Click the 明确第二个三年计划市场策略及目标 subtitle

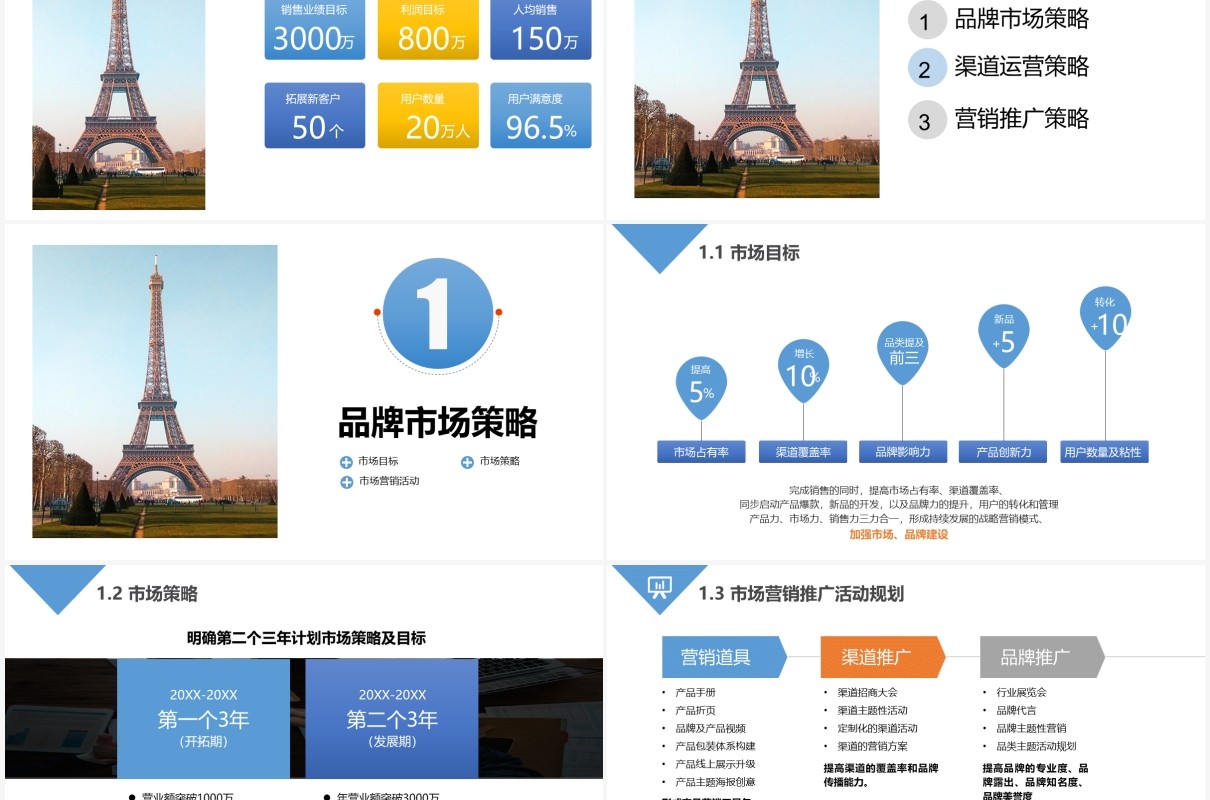306,638
